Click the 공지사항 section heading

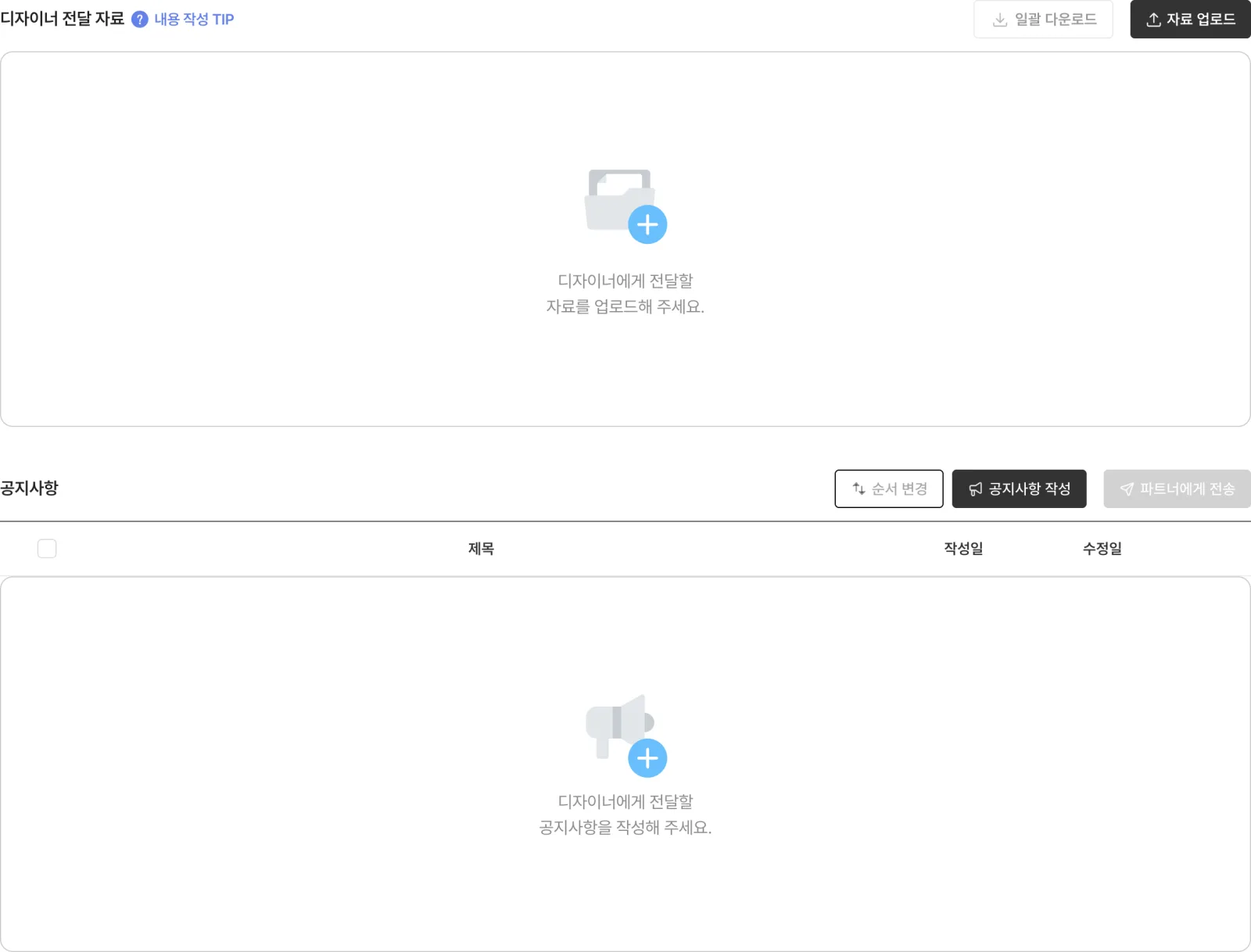(x=30, y=488)
